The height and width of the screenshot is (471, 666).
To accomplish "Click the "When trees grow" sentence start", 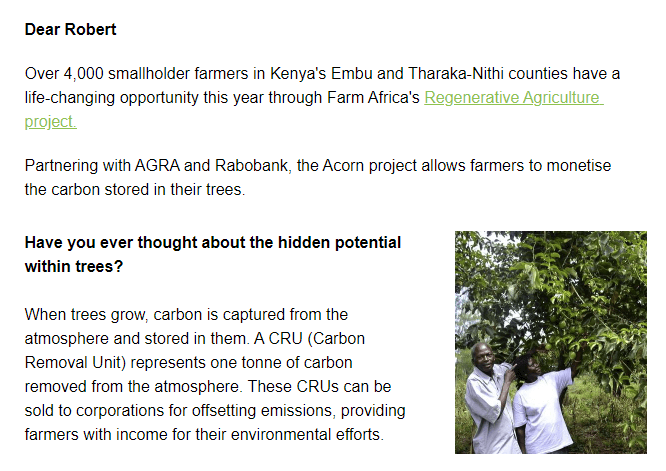I will click(x=84, y=314).
